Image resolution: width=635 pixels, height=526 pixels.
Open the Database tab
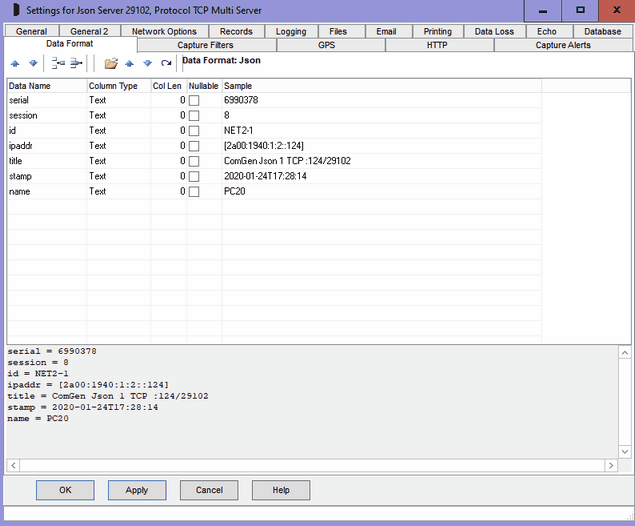603,32
